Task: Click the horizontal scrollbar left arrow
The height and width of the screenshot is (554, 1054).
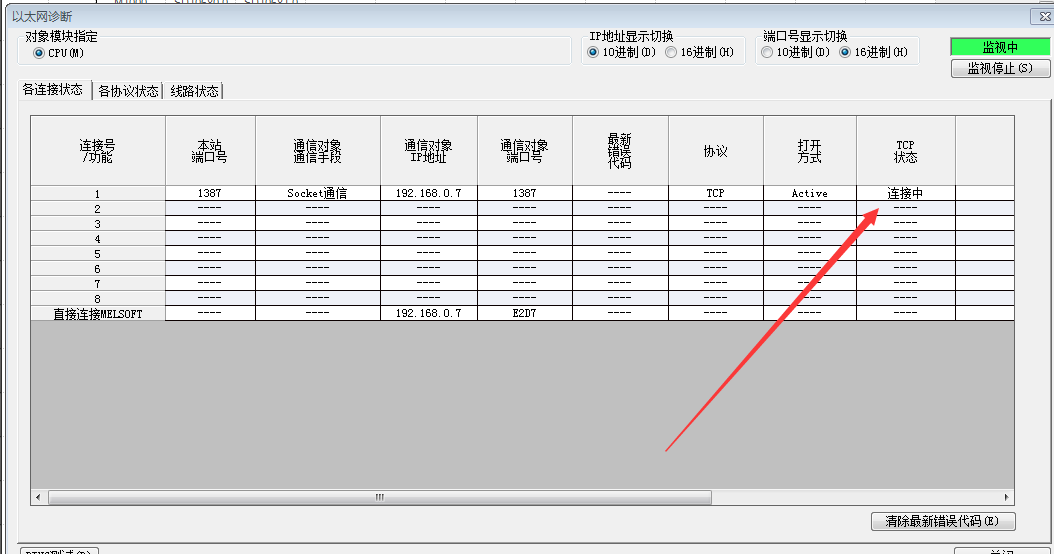Action: [39, 497]
